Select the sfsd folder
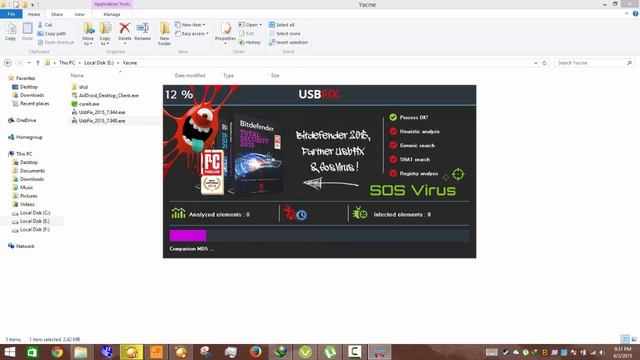Viewport: 640px width, 360px height. [x=83, y=87]
